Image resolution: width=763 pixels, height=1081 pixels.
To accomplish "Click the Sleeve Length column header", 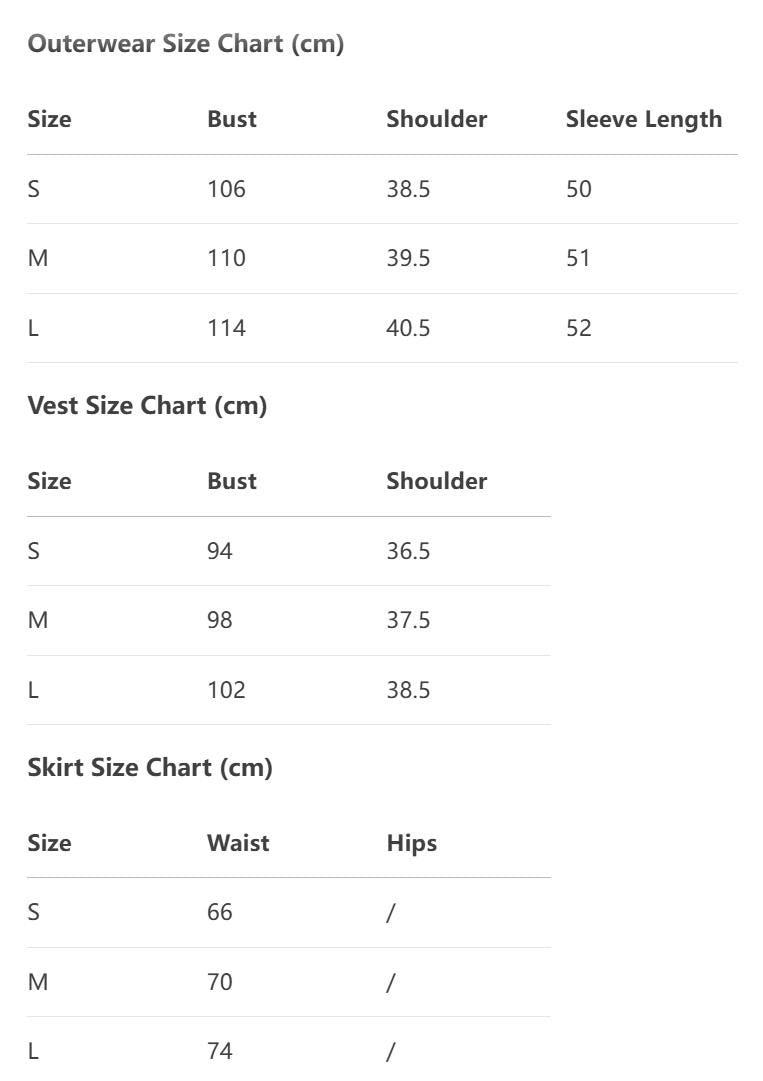I will (x=643, y=119).
